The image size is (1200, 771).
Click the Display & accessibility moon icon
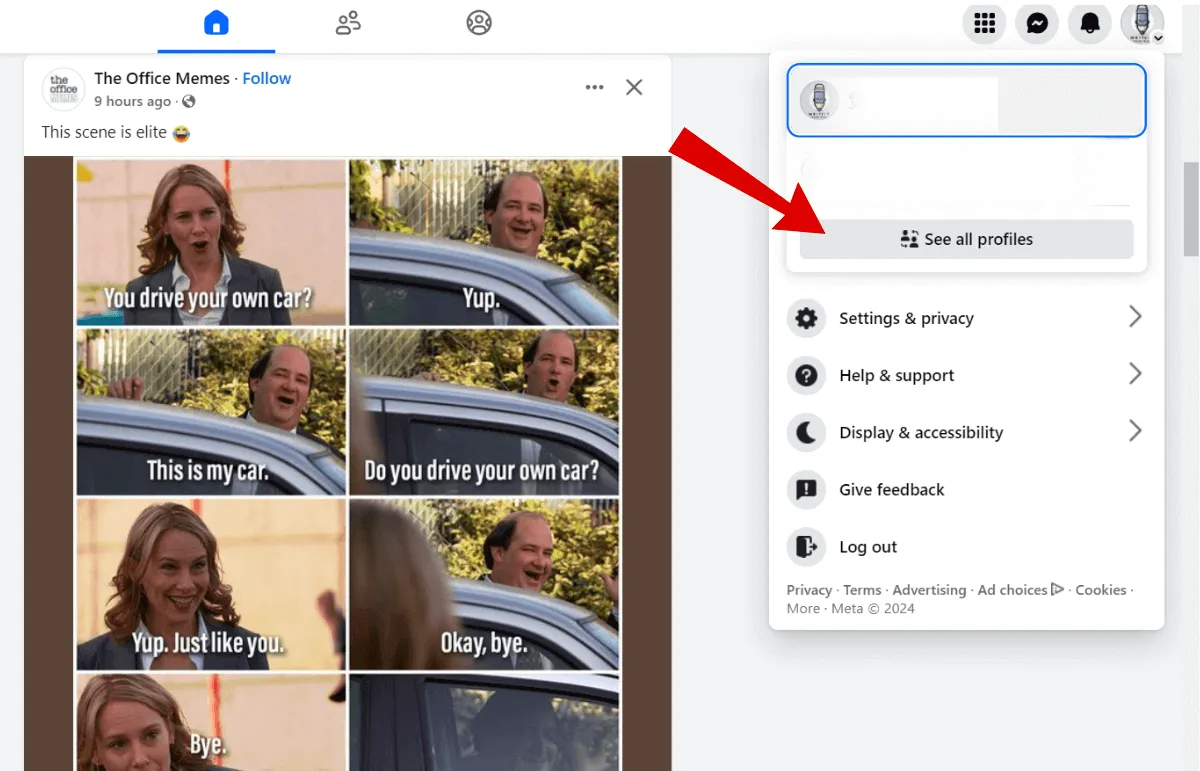[x=806, y=432]
